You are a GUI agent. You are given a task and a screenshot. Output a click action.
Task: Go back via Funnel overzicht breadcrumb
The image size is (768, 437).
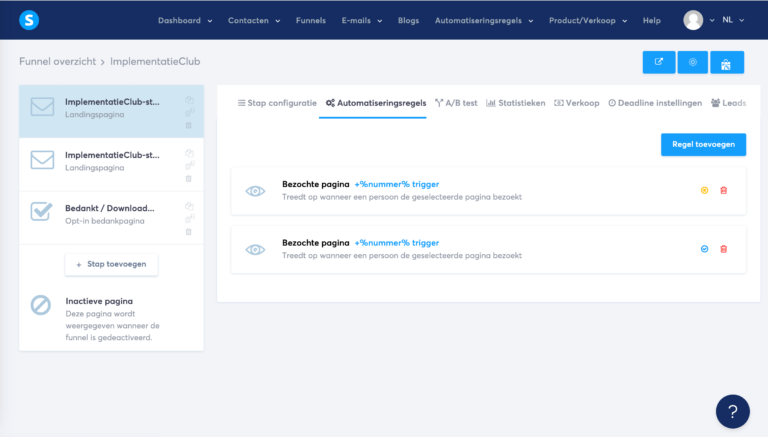coord(56,62)
